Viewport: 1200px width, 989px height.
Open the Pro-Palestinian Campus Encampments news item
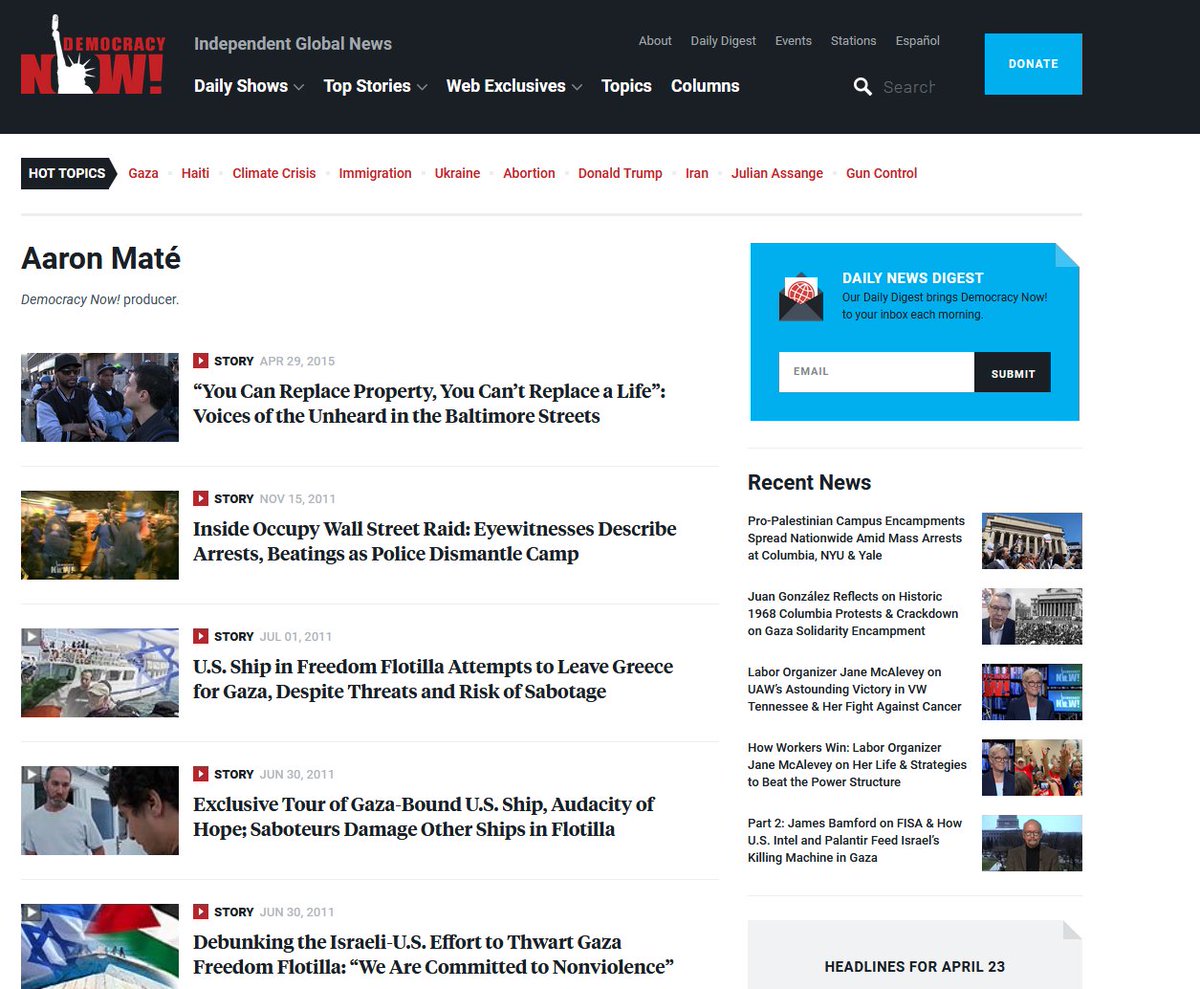pyautogui.click(x=856, y=538)
